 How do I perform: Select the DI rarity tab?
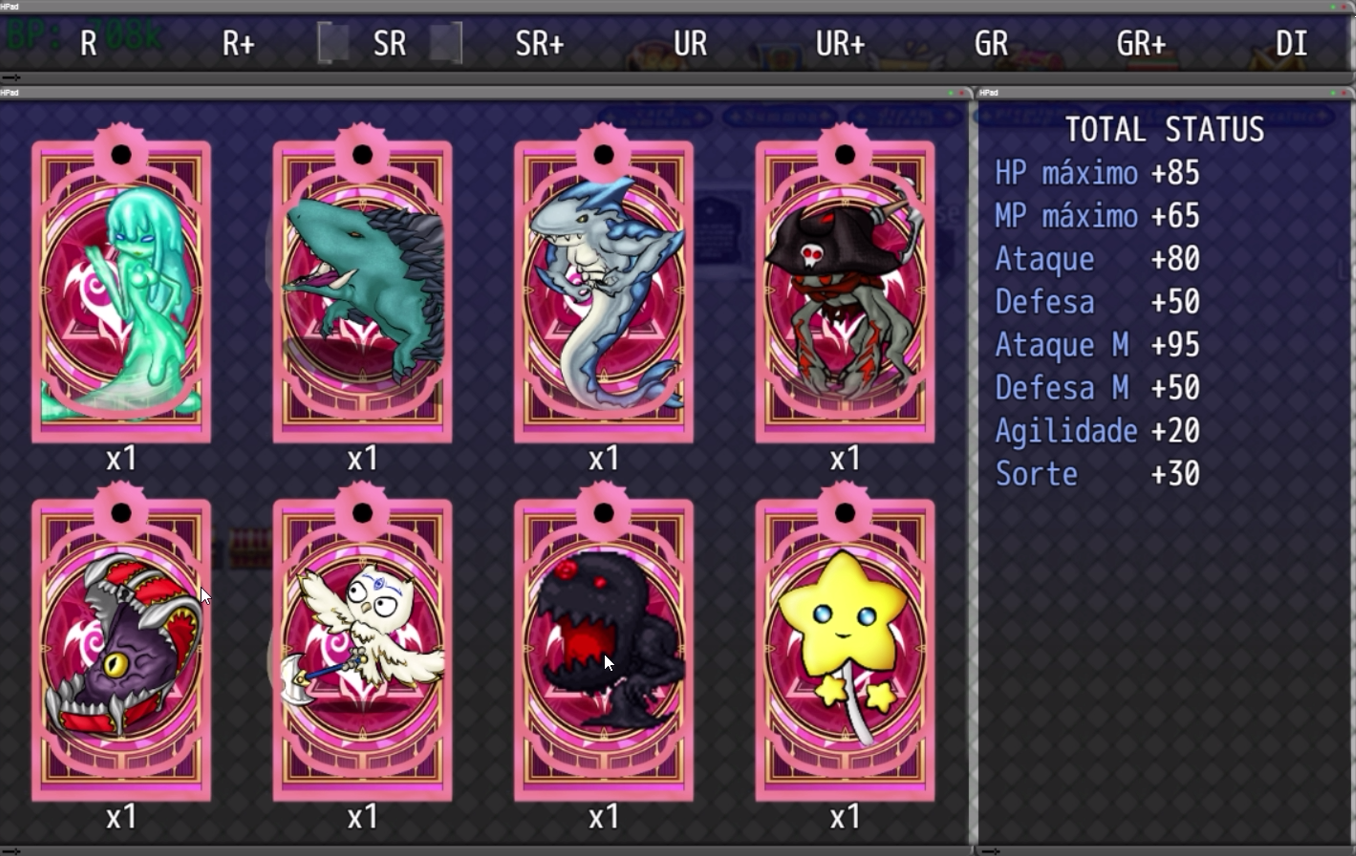pyautogui.click(x=1292, y=44)
